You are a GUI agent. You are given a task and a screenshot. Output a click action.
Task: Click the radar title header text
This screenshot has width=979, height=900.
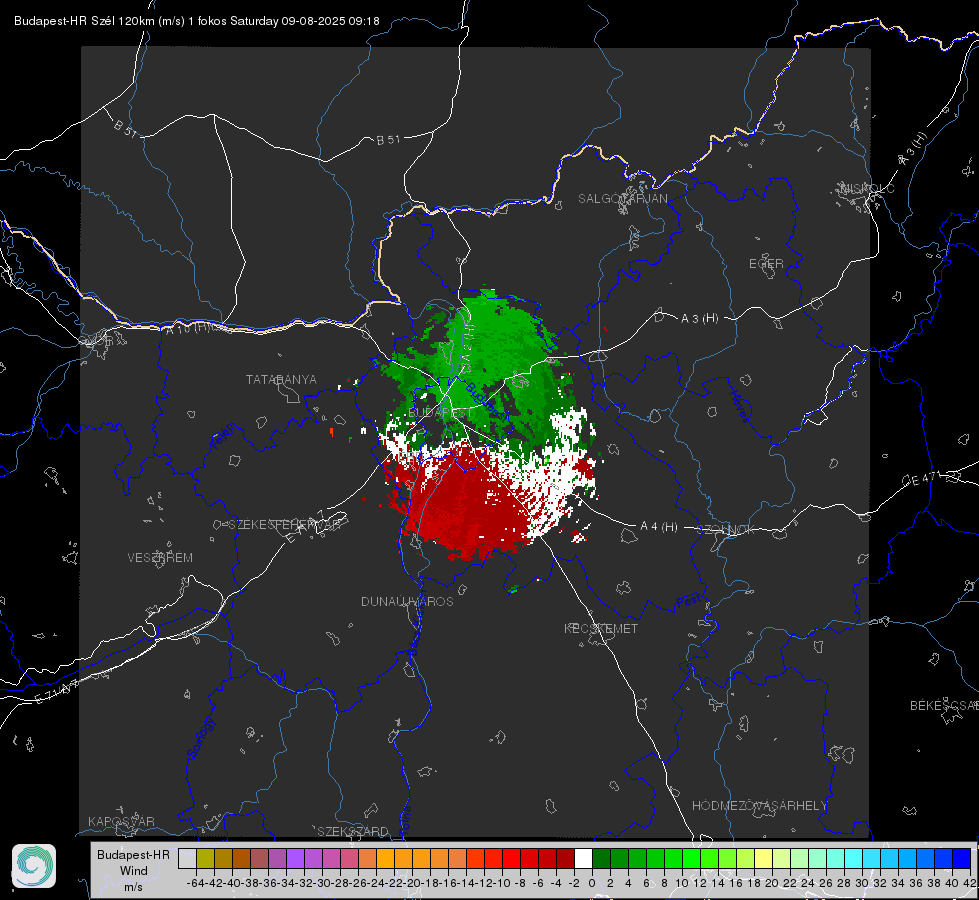(197, 21)
